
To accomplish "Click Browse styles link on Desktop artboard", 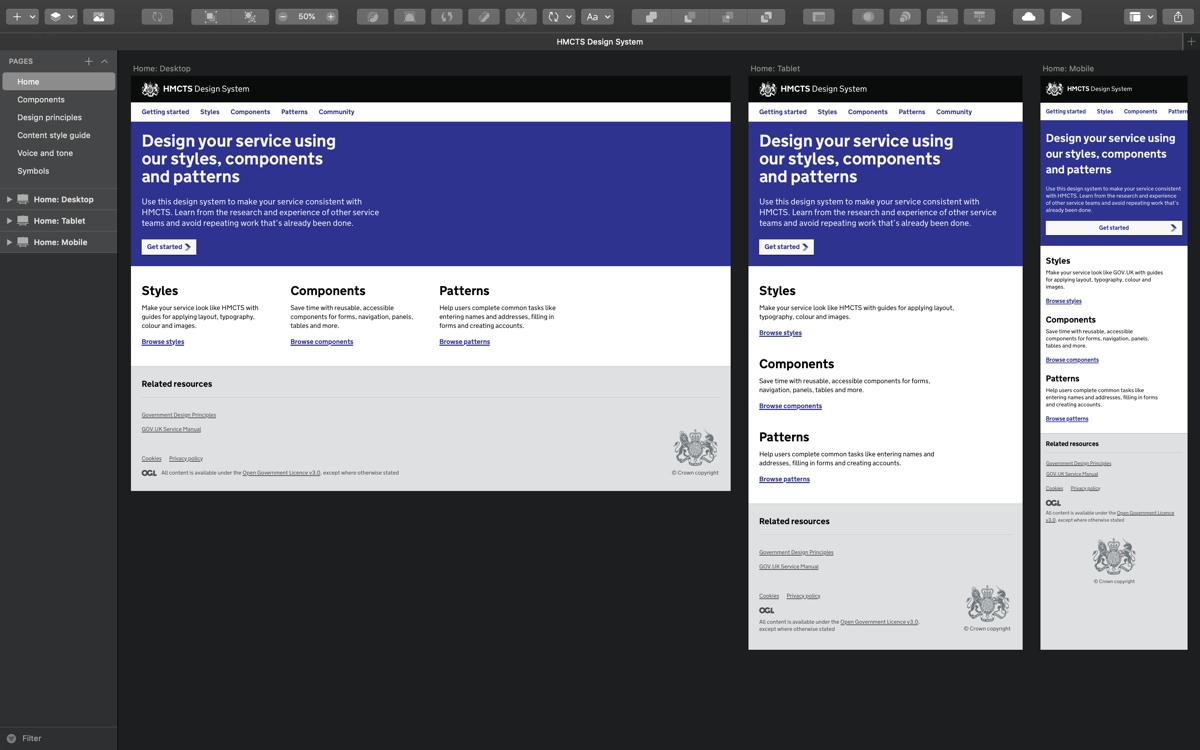I will pos(163,342).
